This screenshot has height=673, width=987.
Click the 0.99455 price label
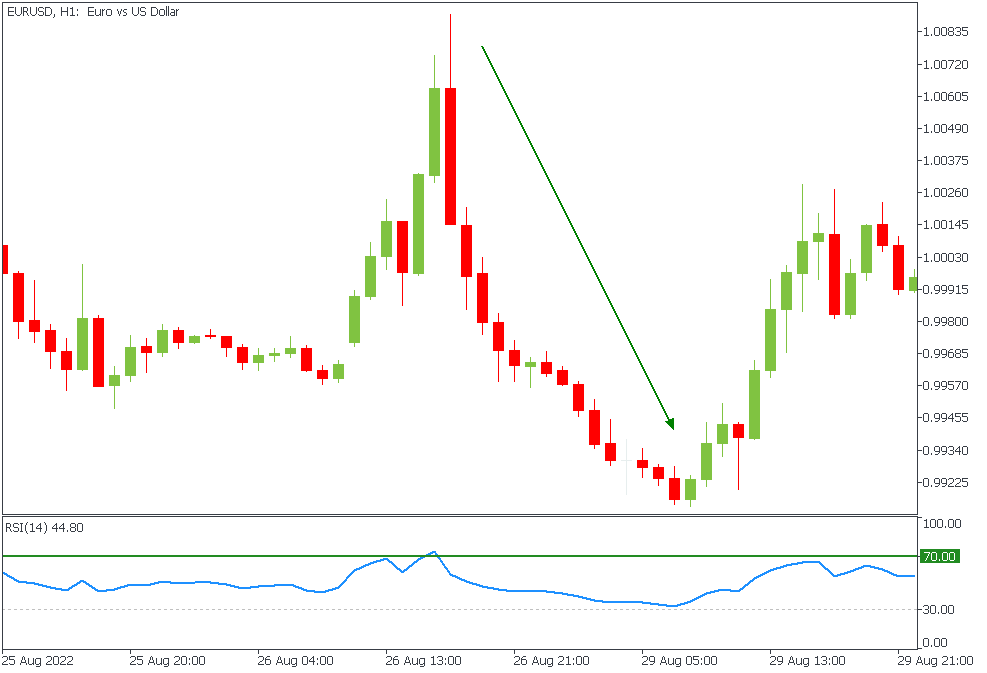[945, 418]
